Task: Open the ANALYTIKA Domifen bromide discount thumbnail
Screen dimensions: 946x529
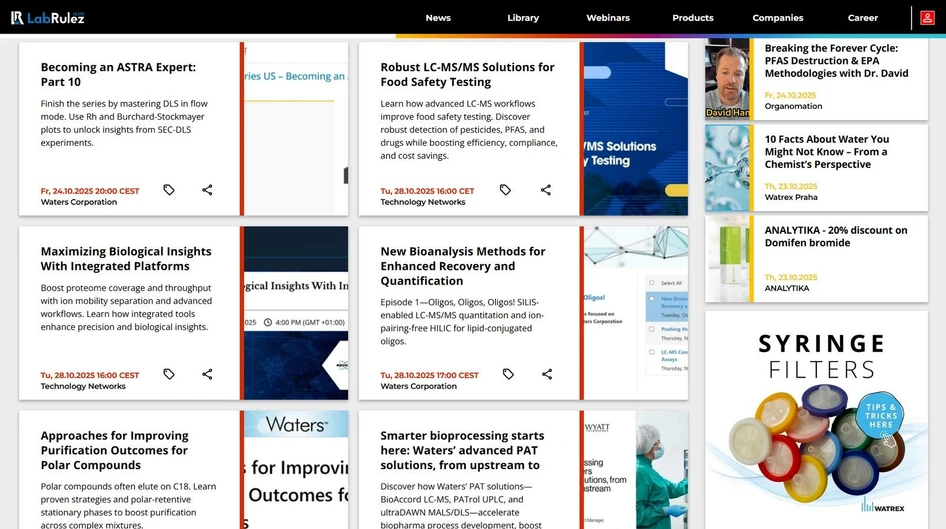Action: (727, 259)
